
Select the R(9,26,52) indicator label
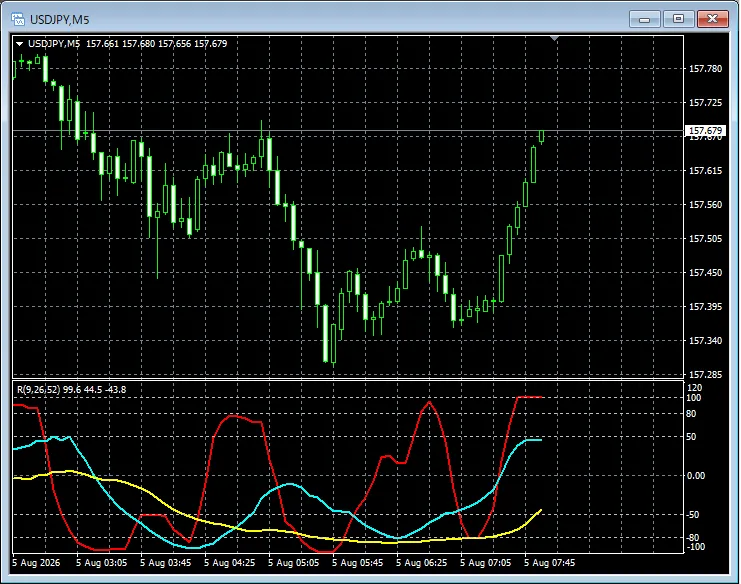click(x=71, y=390)
